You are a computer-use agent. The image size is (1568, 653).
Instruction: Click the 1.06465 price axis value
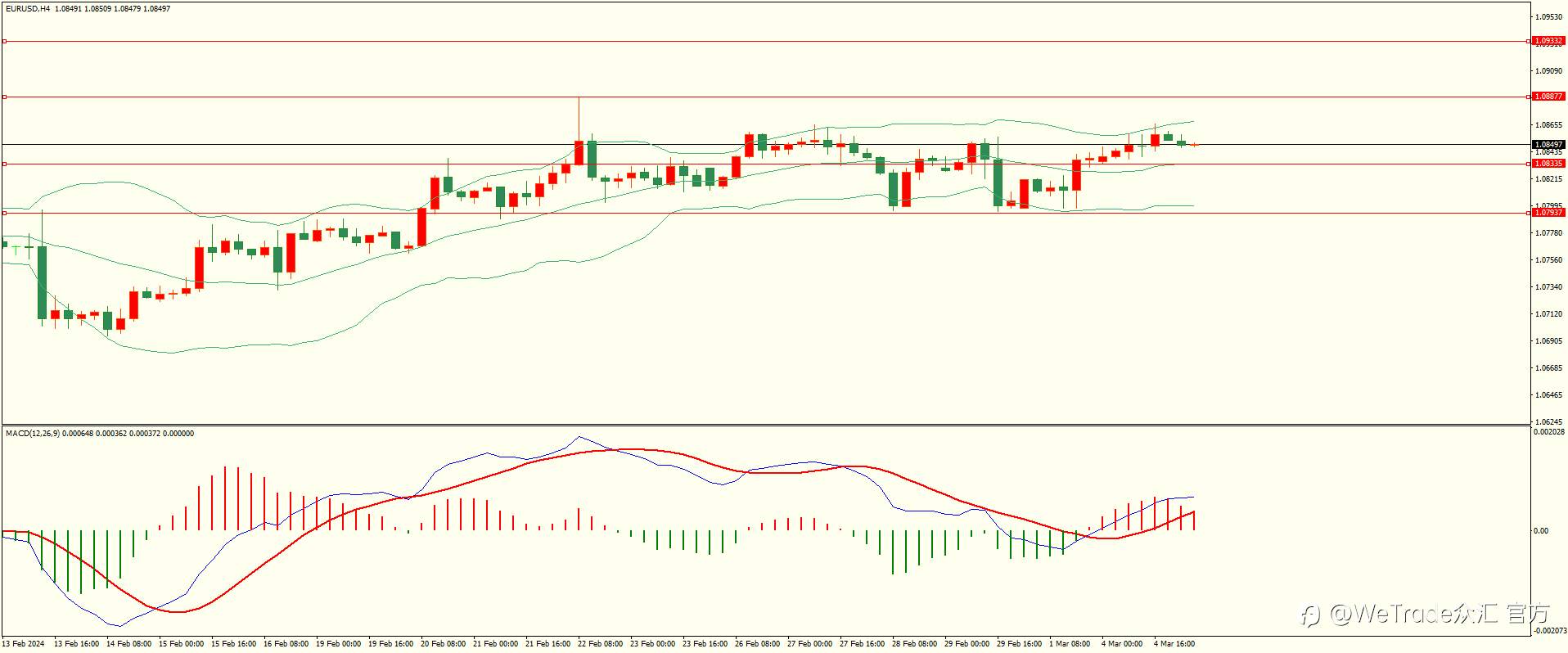click(x=1548, y=395)
